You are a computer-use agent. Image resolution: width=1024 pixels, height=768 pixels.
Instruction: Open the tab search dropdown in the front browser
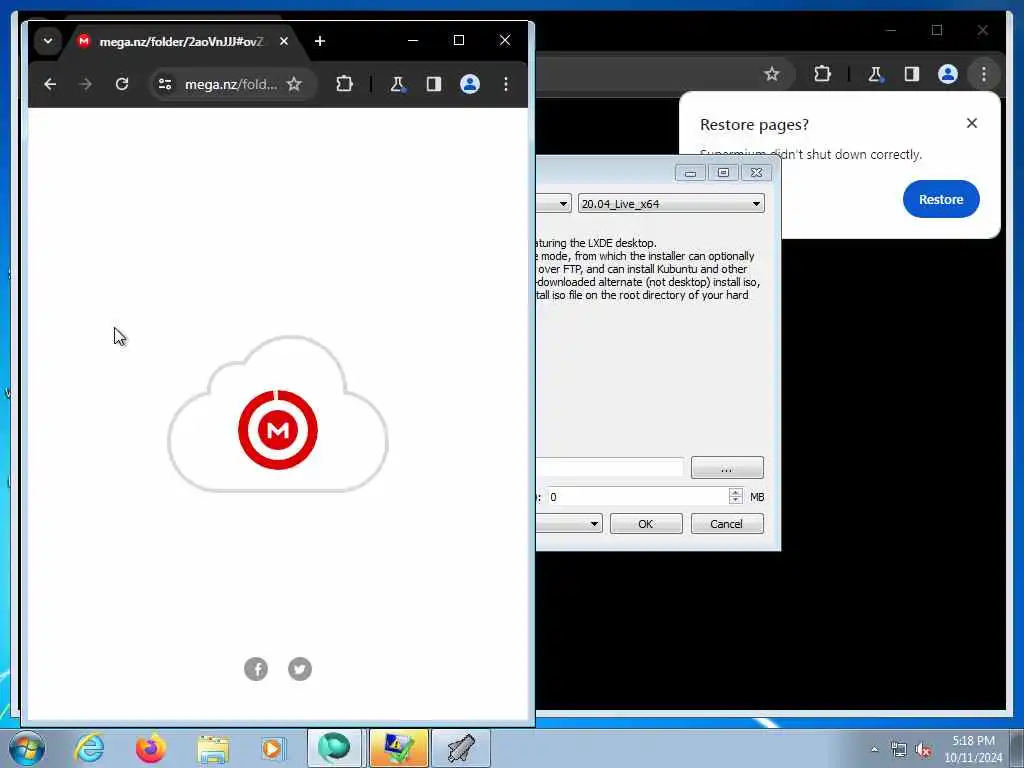[48, 40]
